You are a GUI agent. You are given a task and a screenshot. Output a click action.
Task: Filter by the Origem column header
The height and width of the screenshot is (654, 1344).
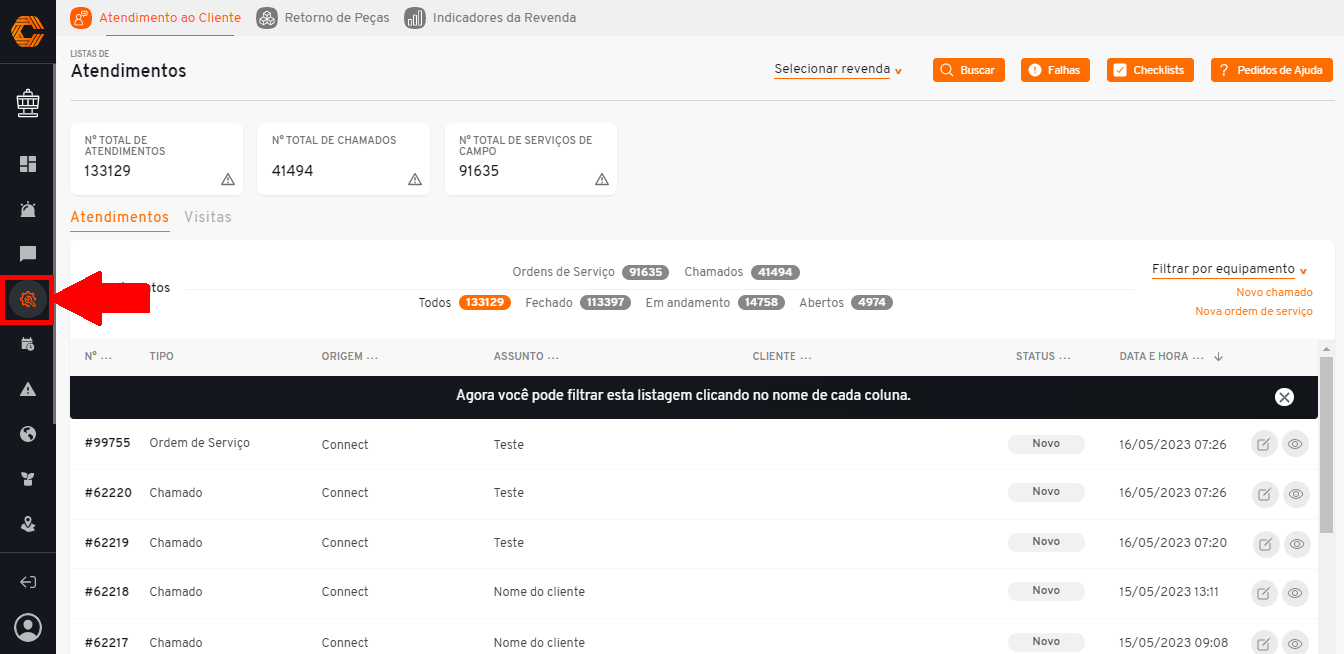[x=350, y=356]
